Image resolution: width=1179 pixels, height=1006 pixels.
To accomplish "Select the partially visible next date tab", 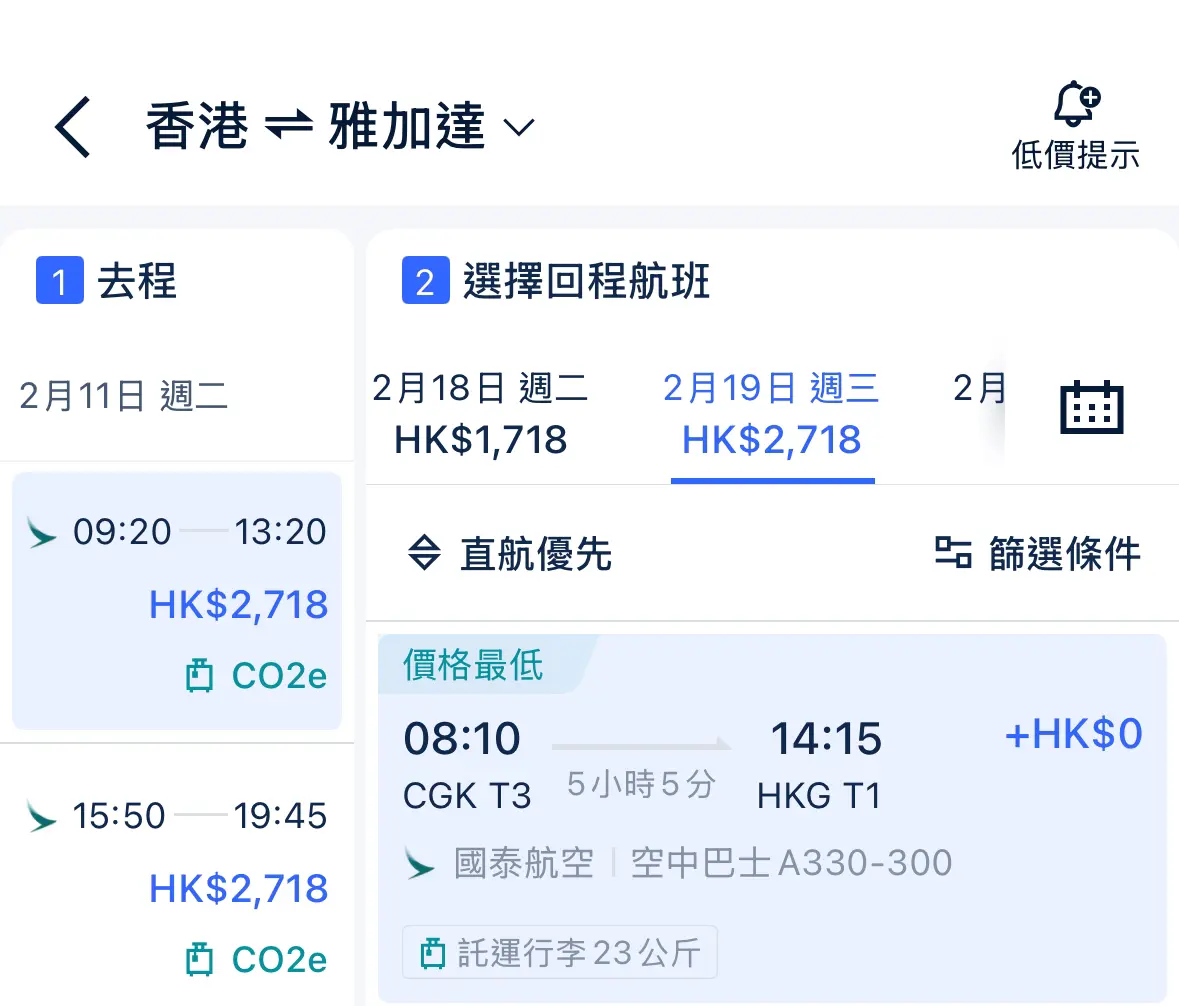I will tap(978, 414).
